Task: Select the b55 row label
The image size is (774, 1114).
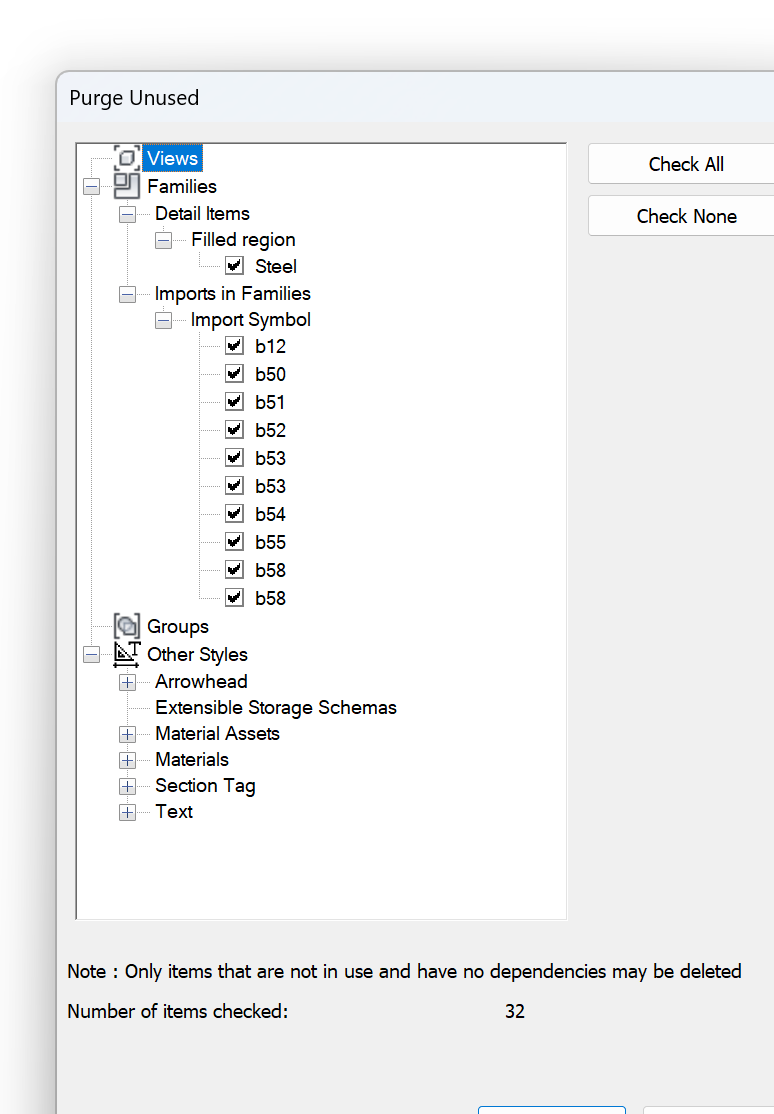Action: point(271,542)
